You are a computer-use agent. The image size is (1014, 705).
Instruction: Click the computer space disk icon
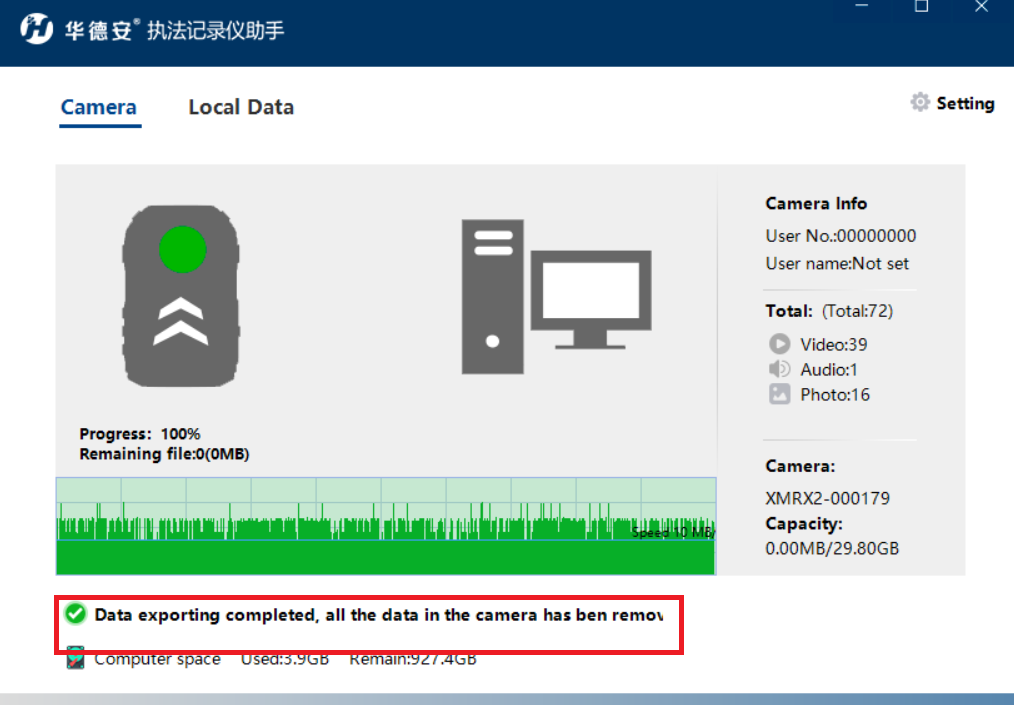[76, 658]
